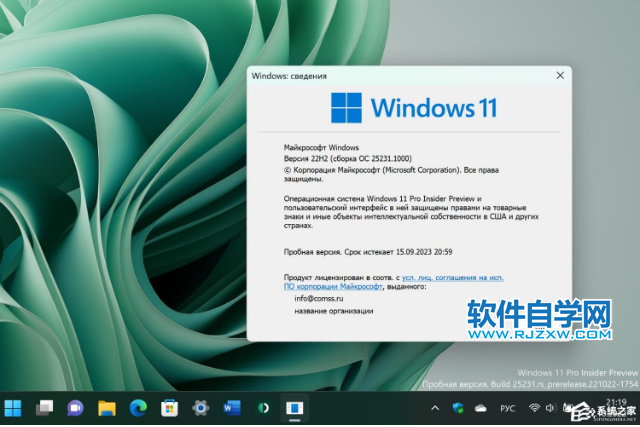This screenshot has width=640, height=427.
Task: Click the Версия 22H2 build line
Action: (x=348, y=158)
